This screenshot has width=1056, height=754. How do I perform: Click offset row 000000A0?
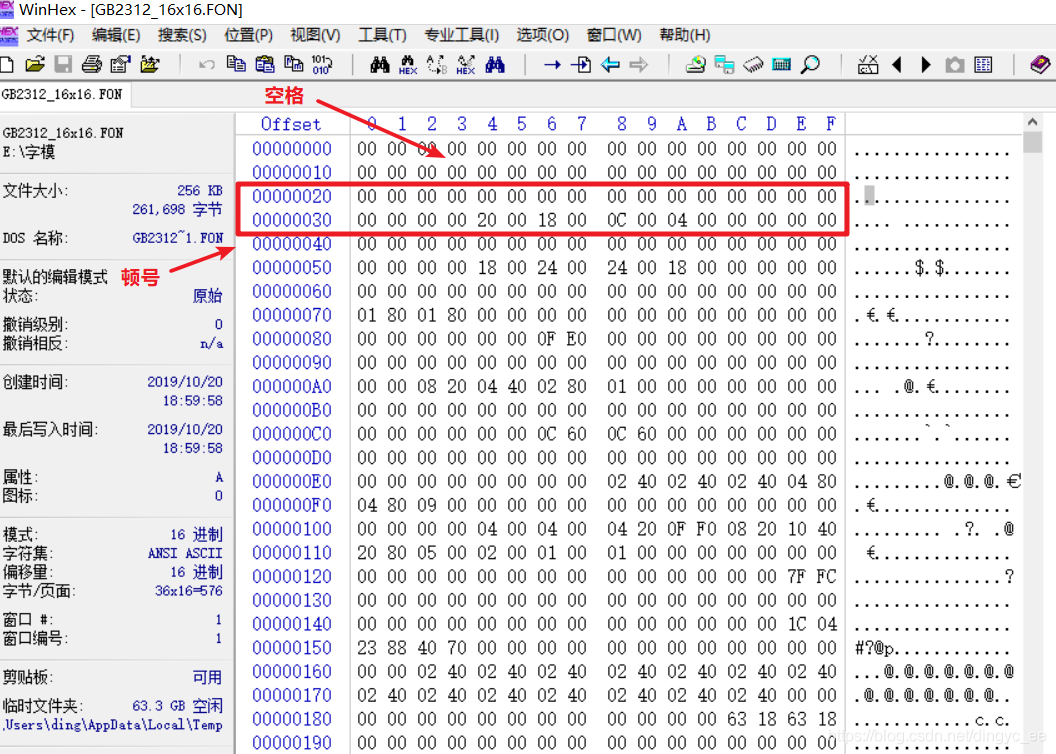pos(292,386)
